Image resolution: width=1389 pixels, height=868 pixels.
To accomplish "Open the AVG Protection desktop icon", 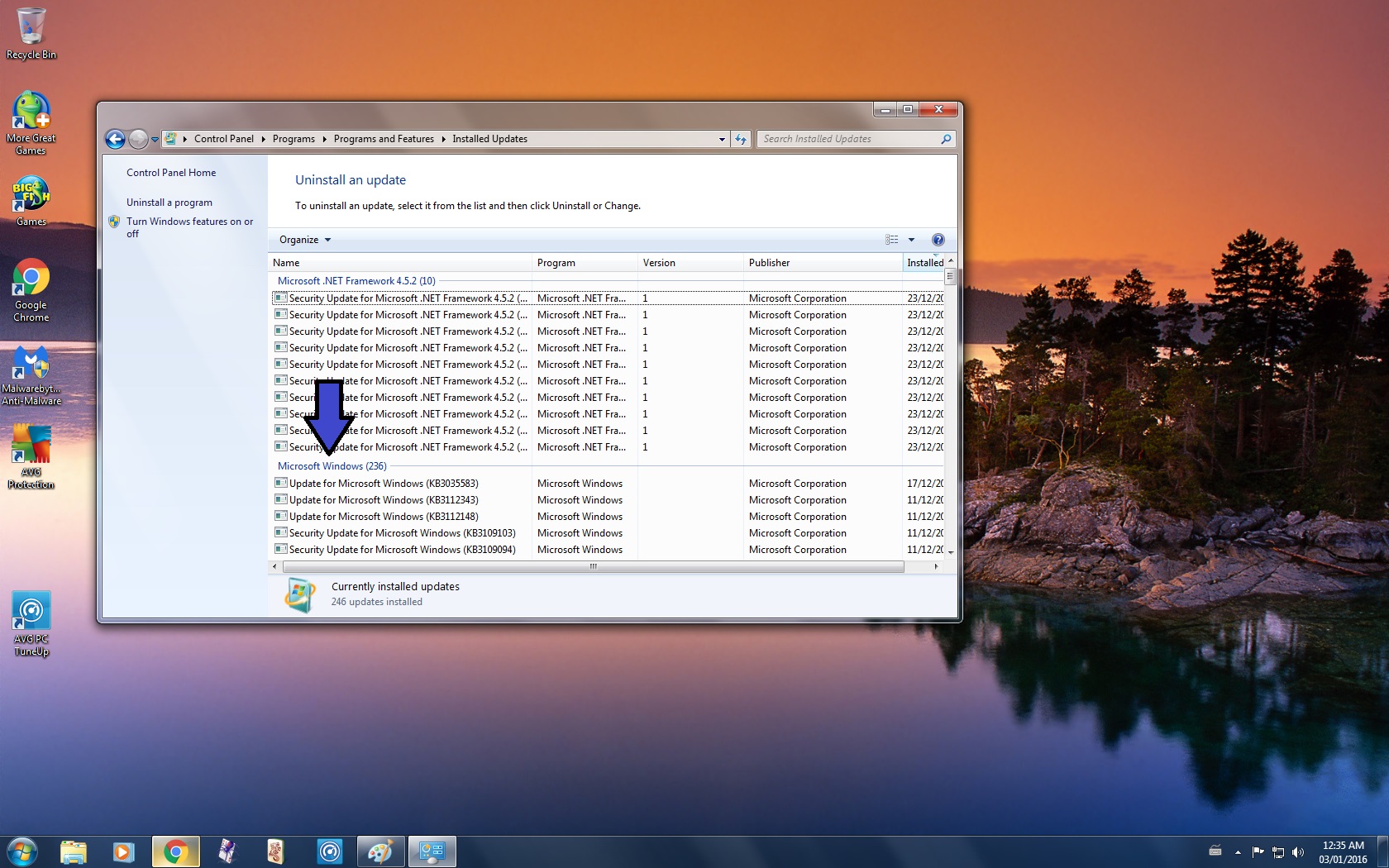I will (31, 457).
